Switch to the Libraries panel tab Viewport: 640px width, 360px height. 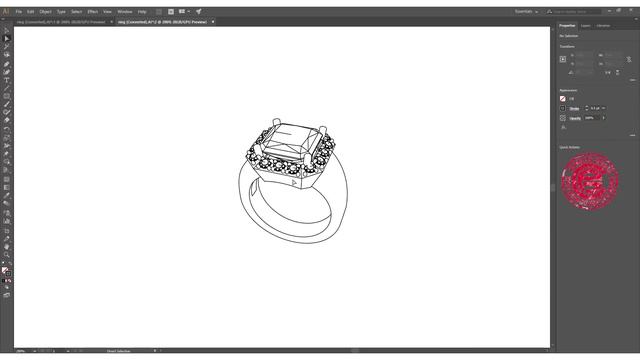point(603,26)
